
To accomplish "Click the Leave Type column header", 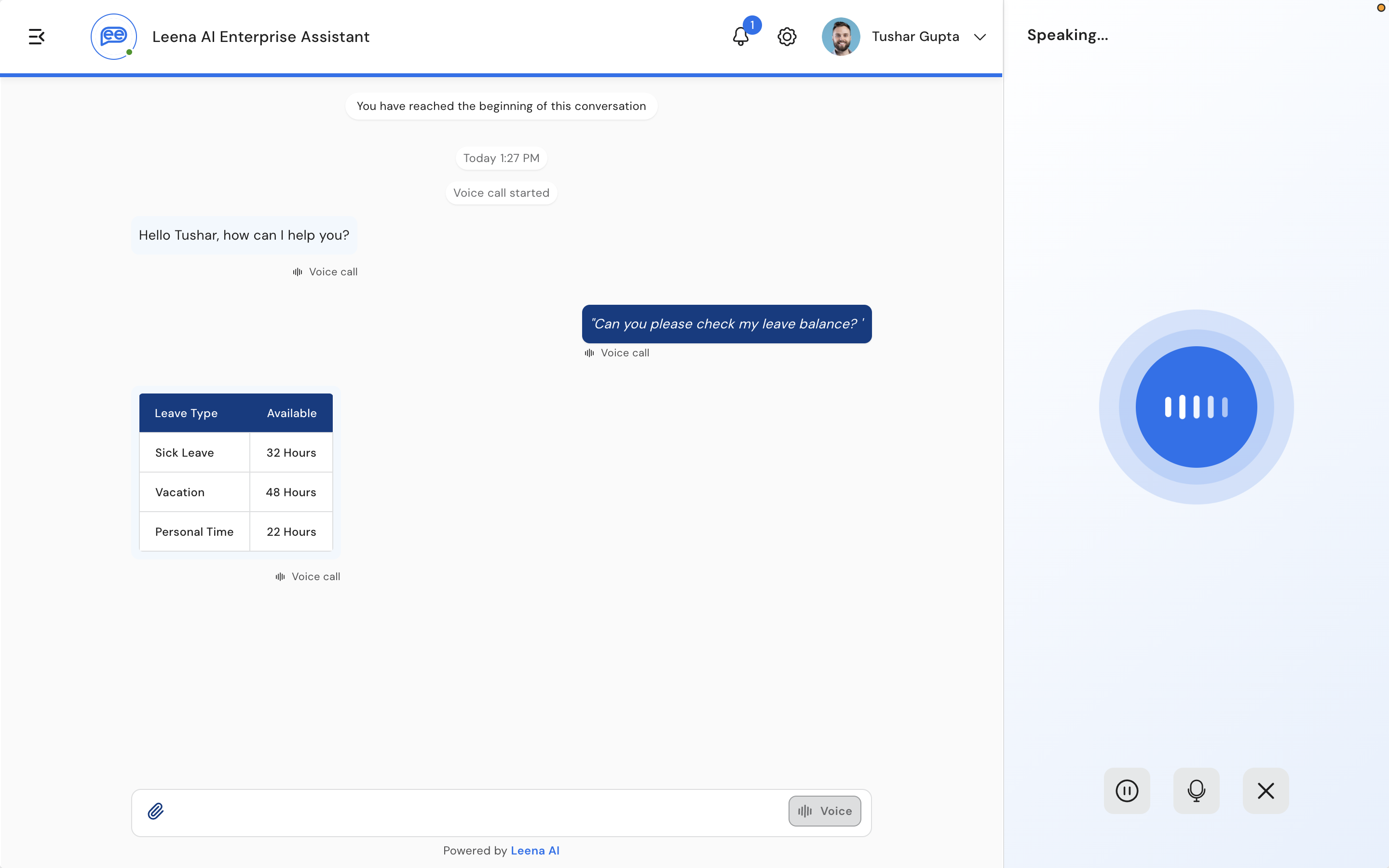I will click(x=186, y=413).
